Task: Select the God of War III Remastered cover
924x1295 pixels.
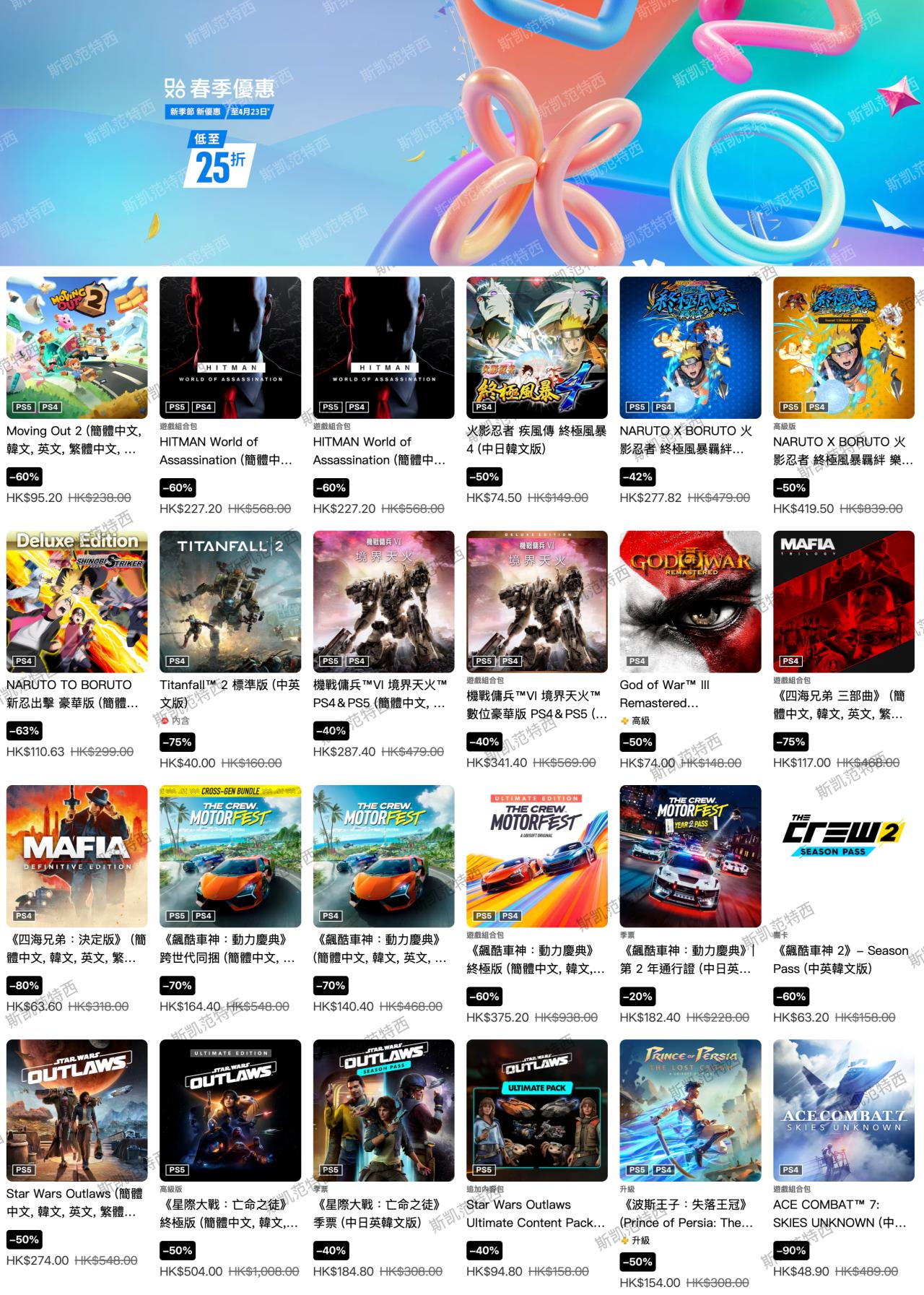Action: [691, 602]
